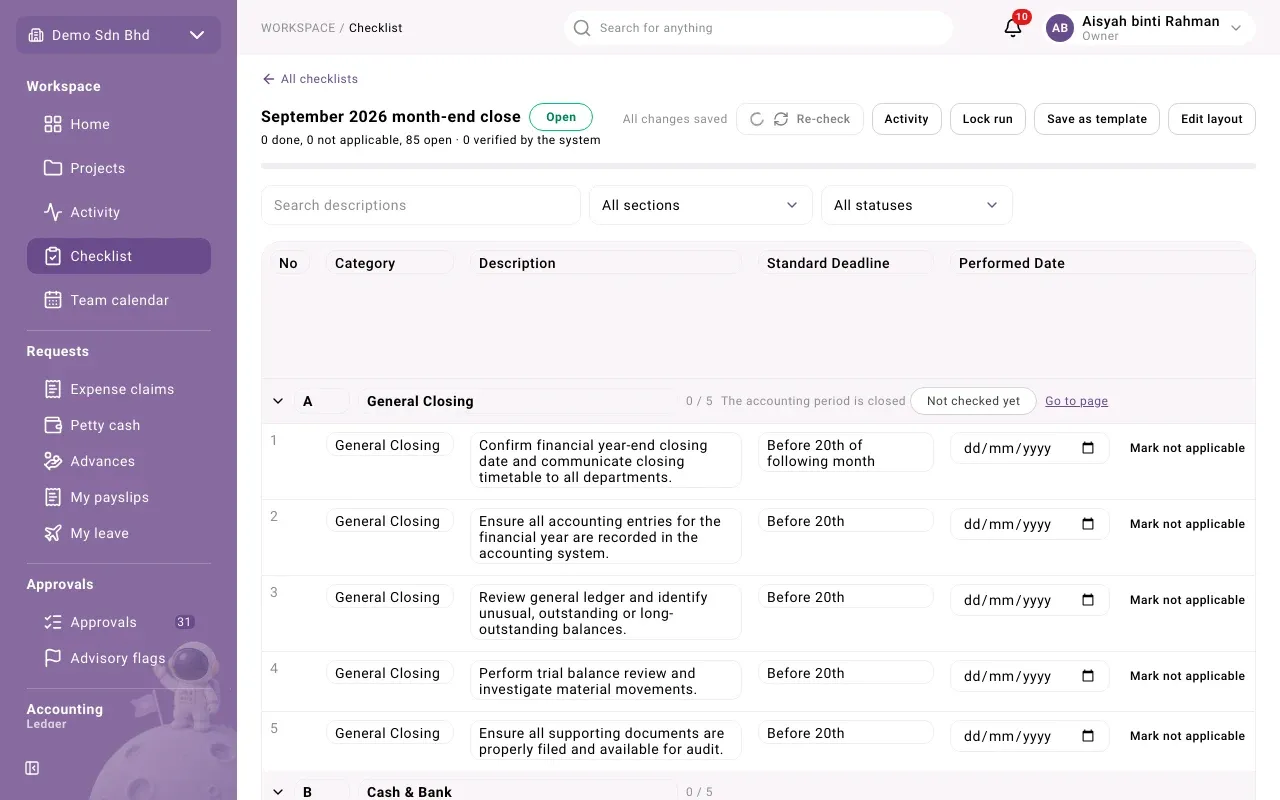This screenshot has width=1280, height=800.
Task: Click Save as template
Action: [1097, 119]
